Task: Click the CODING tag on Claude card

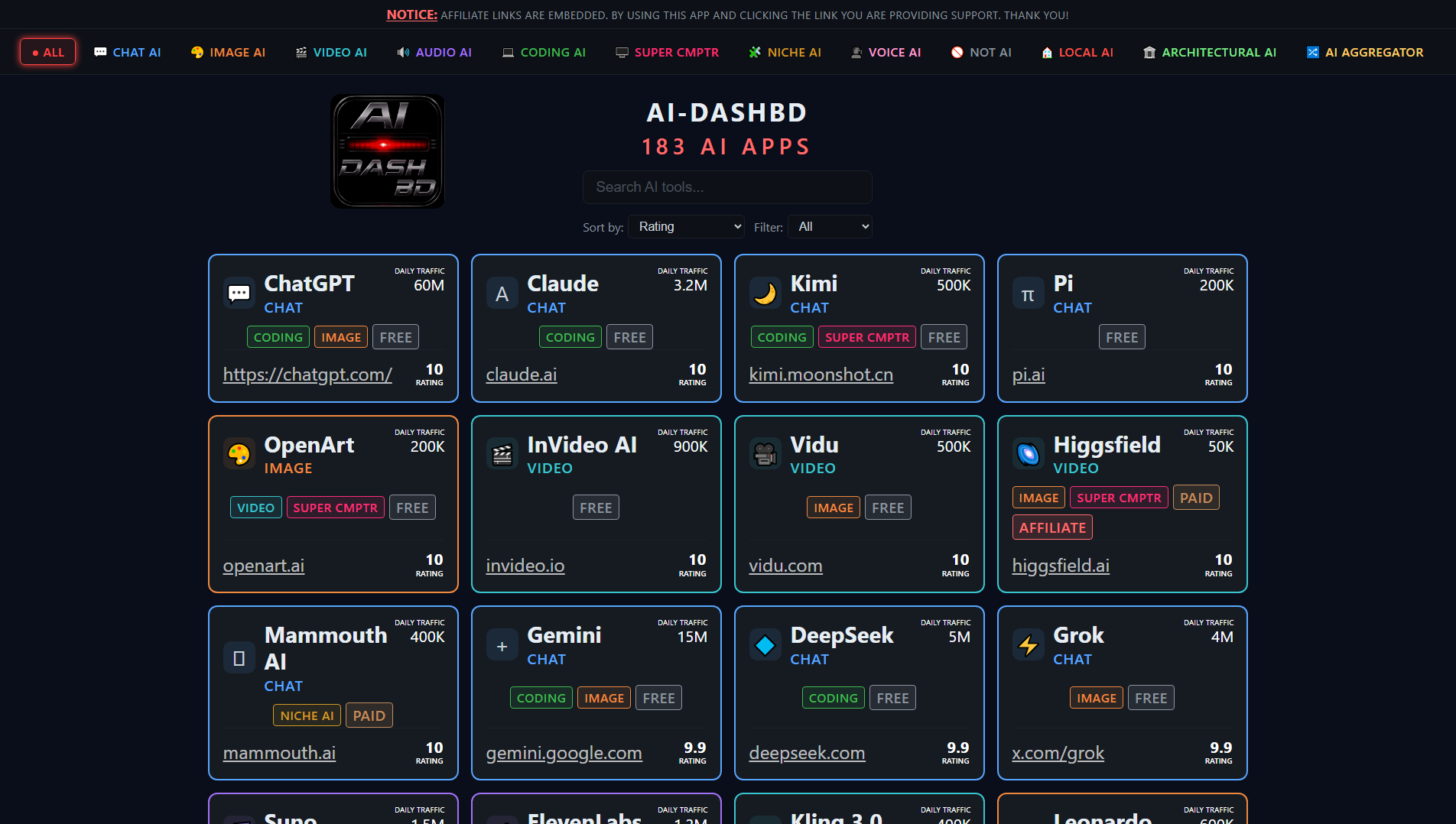Action: pyautogui.click(x=570, y=337)
